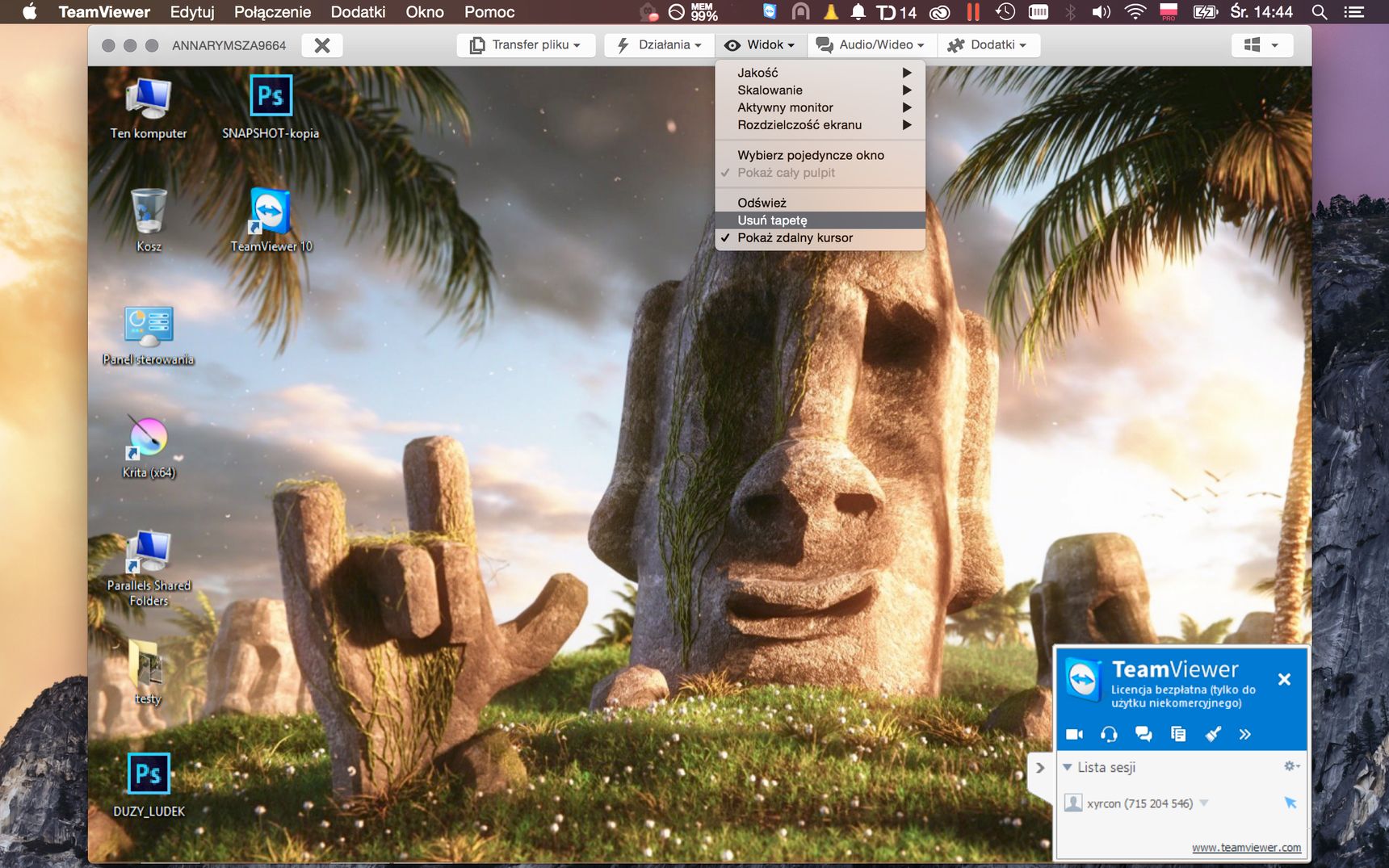Select the DUZY_LUDEK Photoshop file icon
This screenshot has width=1389, height=868.
coord(149,785)
